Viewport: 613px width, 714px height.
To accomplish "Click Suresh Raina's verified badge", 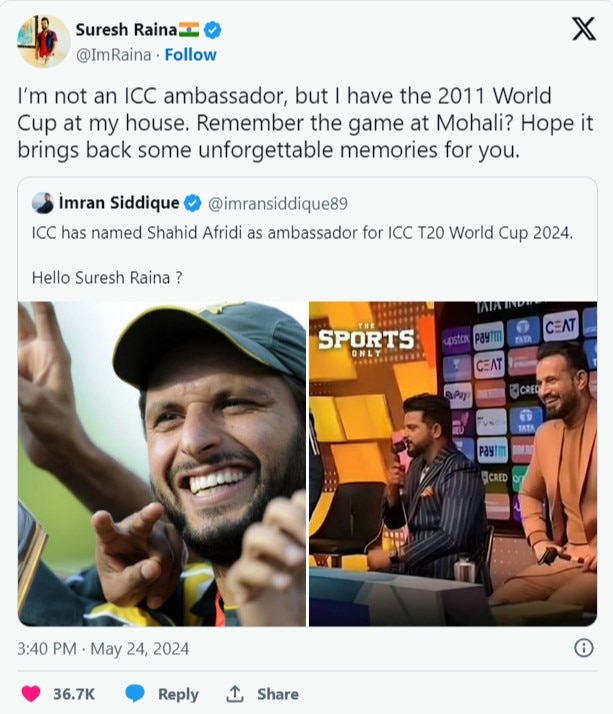I will point(212,30).
